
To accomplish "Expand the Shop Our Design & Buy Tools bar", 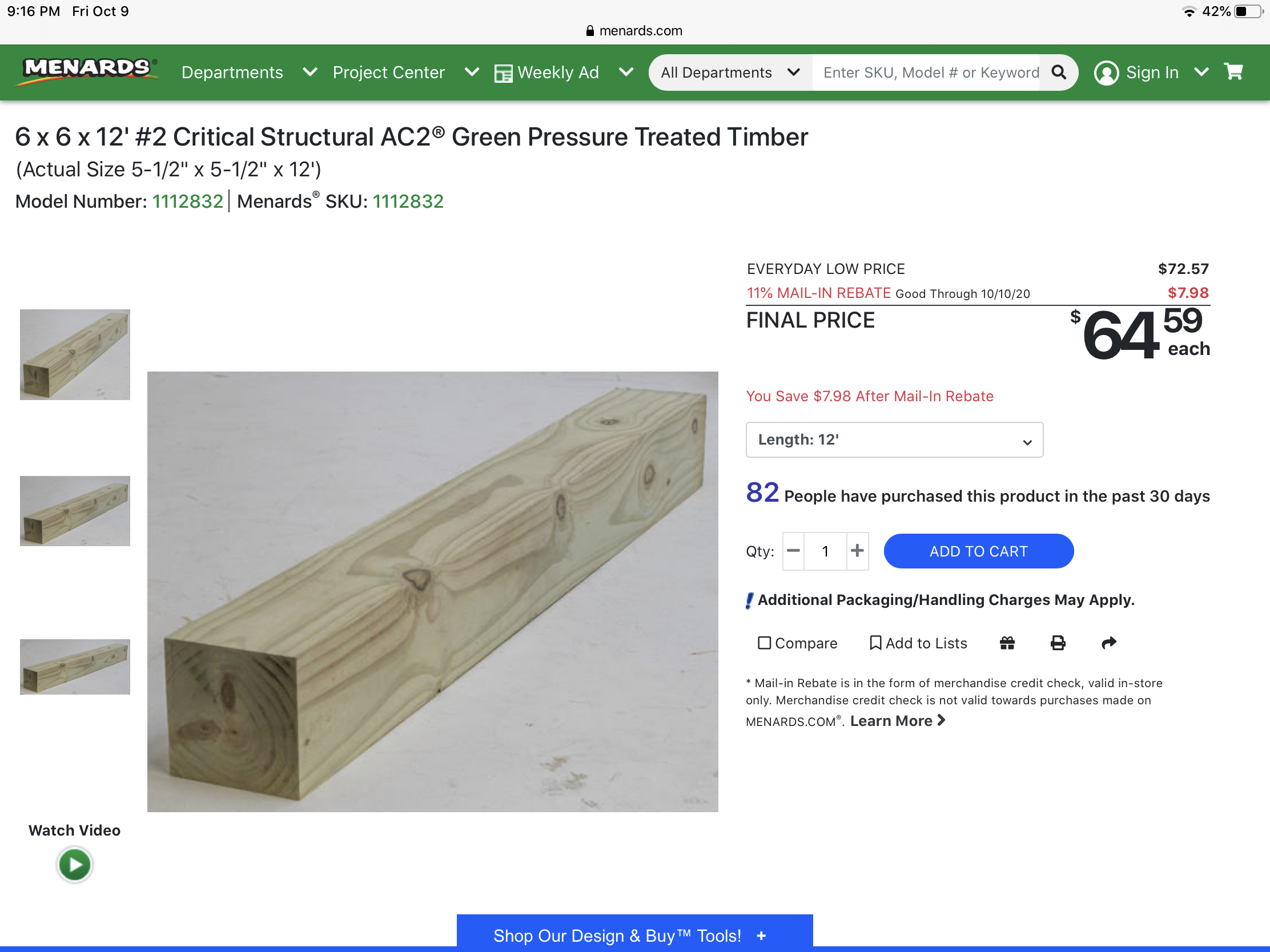I will [x=634, y=934].
